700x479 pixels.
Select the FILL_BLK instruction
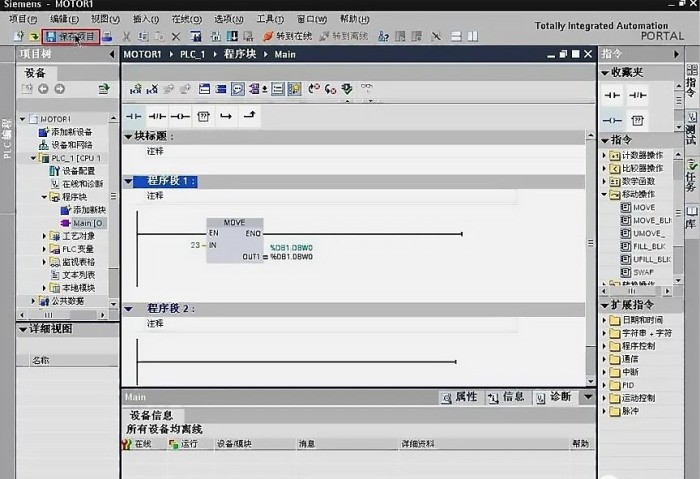(643, 246)
